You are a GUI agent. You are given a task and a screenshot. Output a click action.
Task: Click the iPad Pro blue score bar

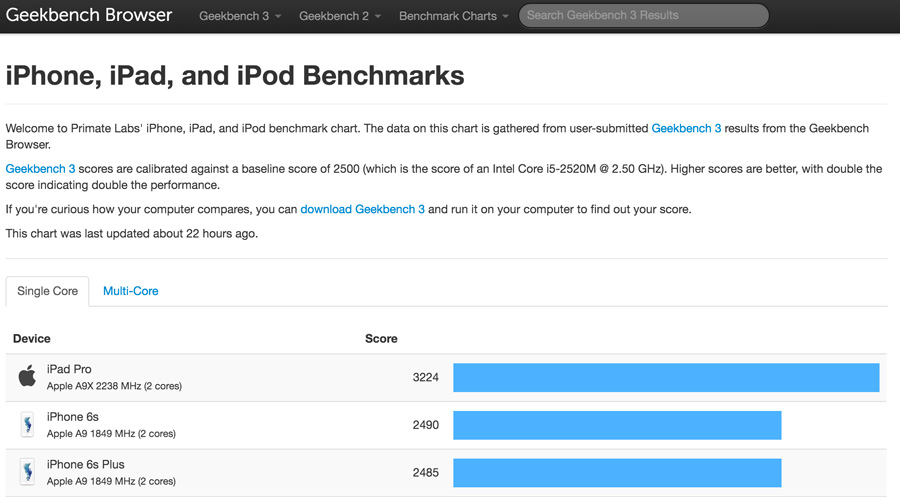(666, 377)
